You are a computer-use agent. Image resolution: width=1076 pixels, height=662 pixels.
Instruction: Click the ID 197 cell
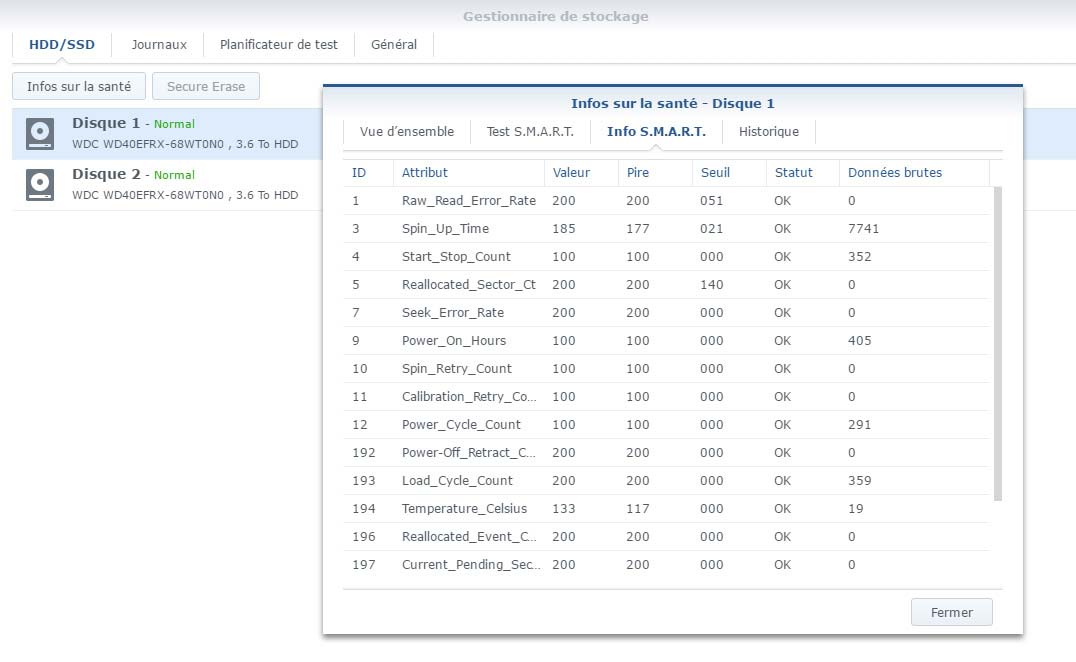[364, 565]
